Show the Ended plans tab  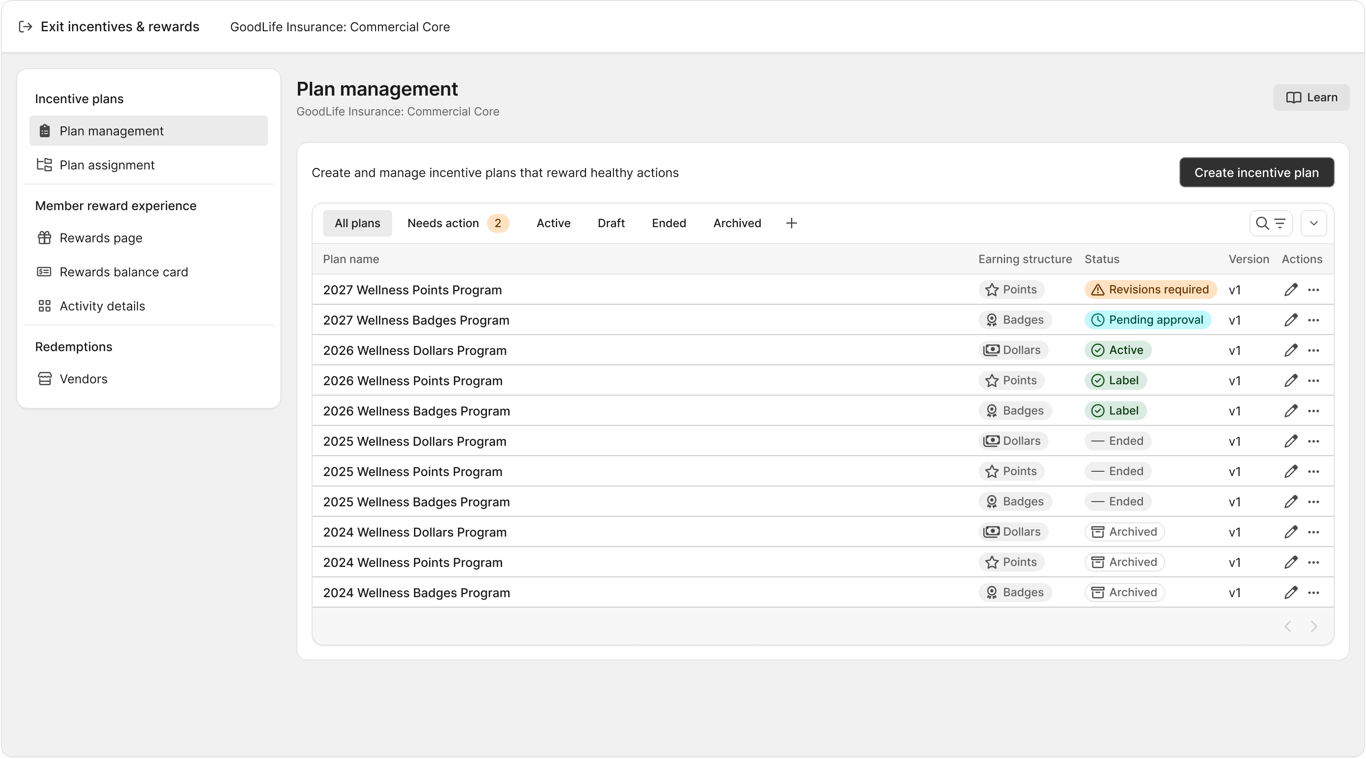point(669,223)
